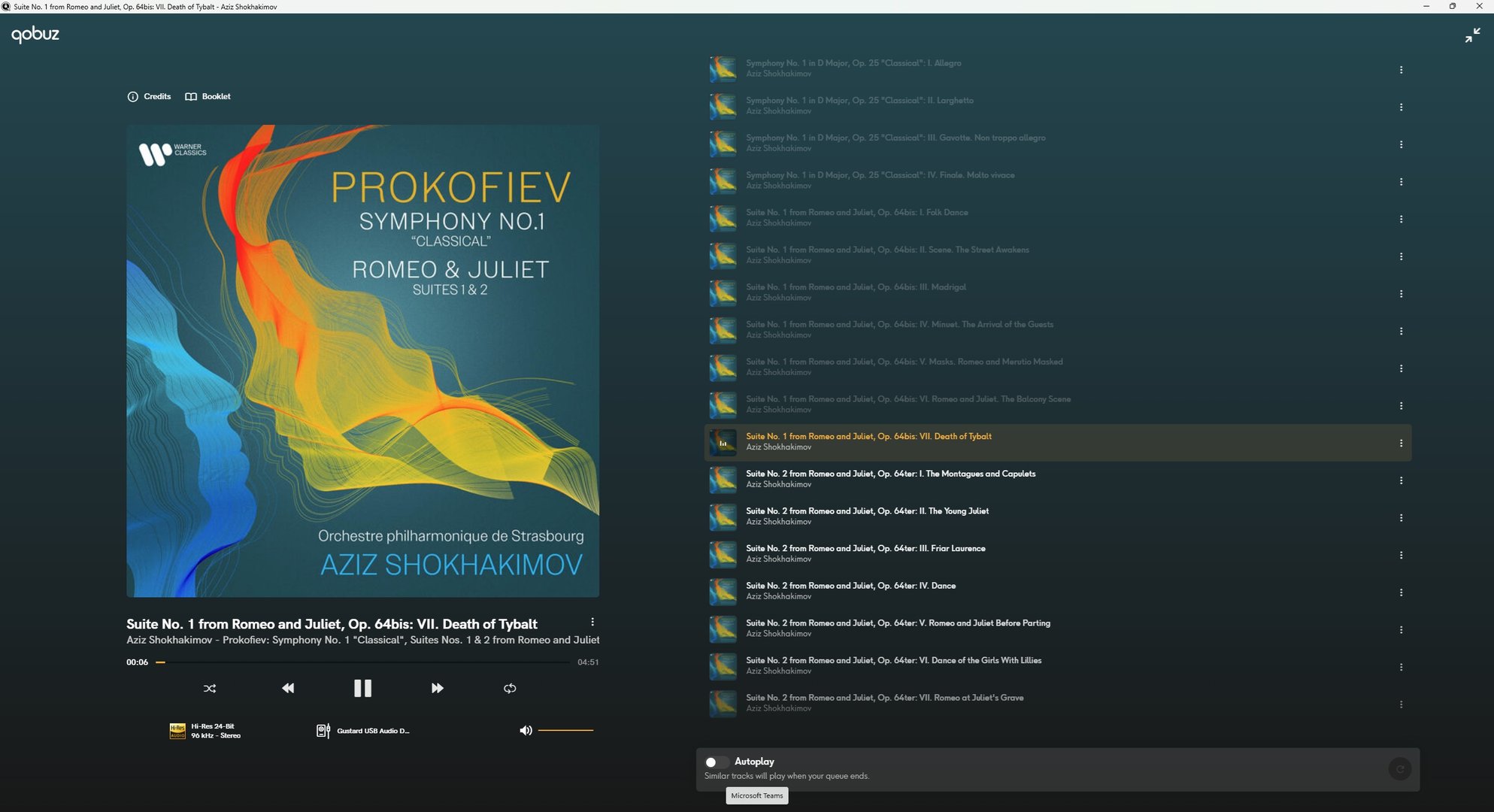The image size is (1494, 812).
Task: Open options for Friar Laurence track
Action: click(1401, 556)
